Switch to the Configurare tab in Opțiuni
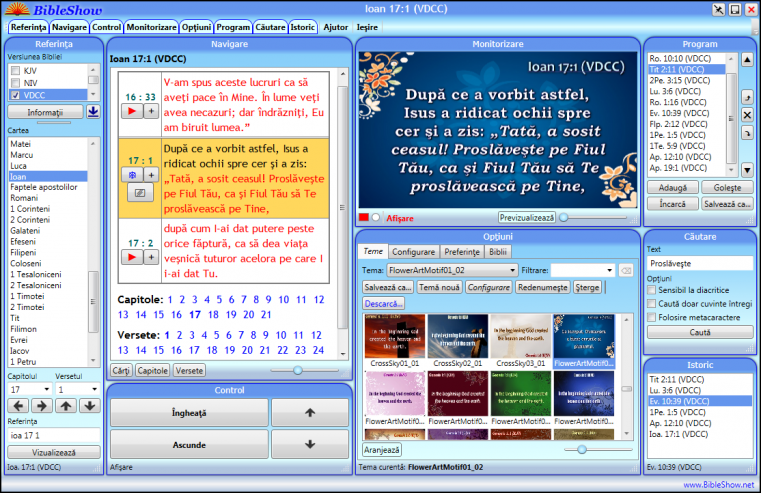This screenshot has height=493, width=761. coord(413,252)
